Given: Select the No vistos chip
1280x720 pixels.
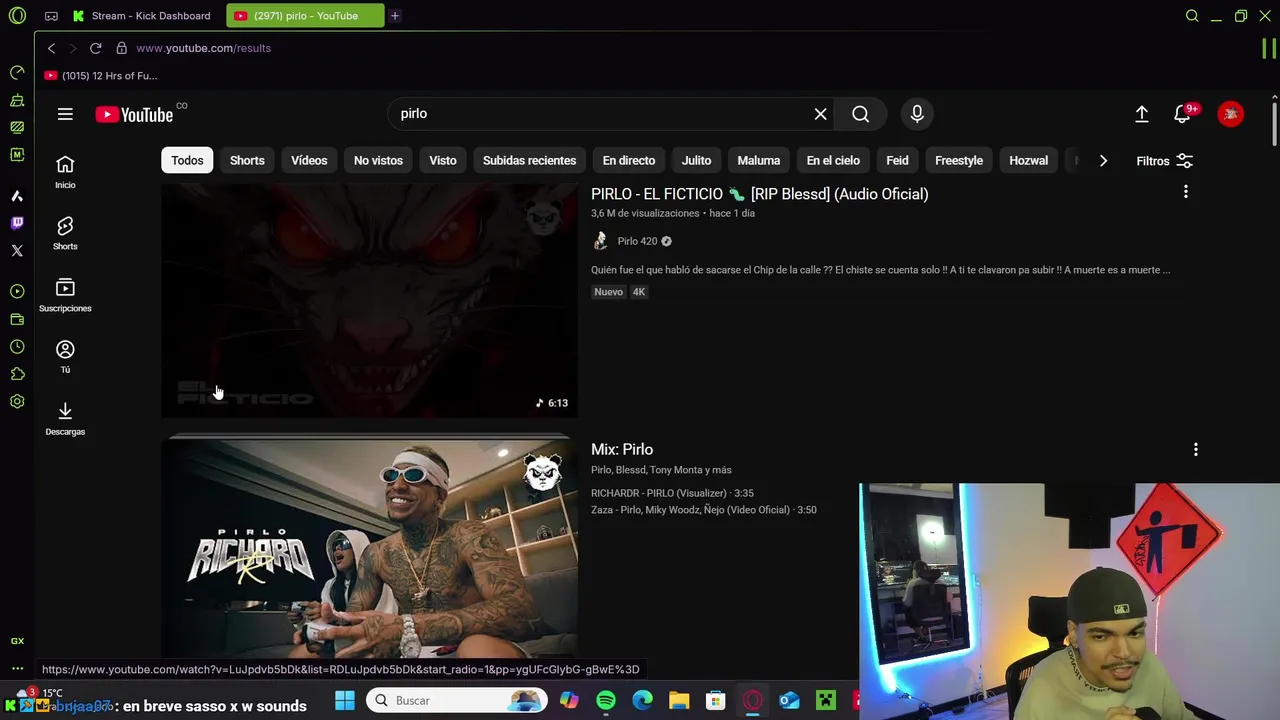Looking at the screenshot, I should coord(378,161).
